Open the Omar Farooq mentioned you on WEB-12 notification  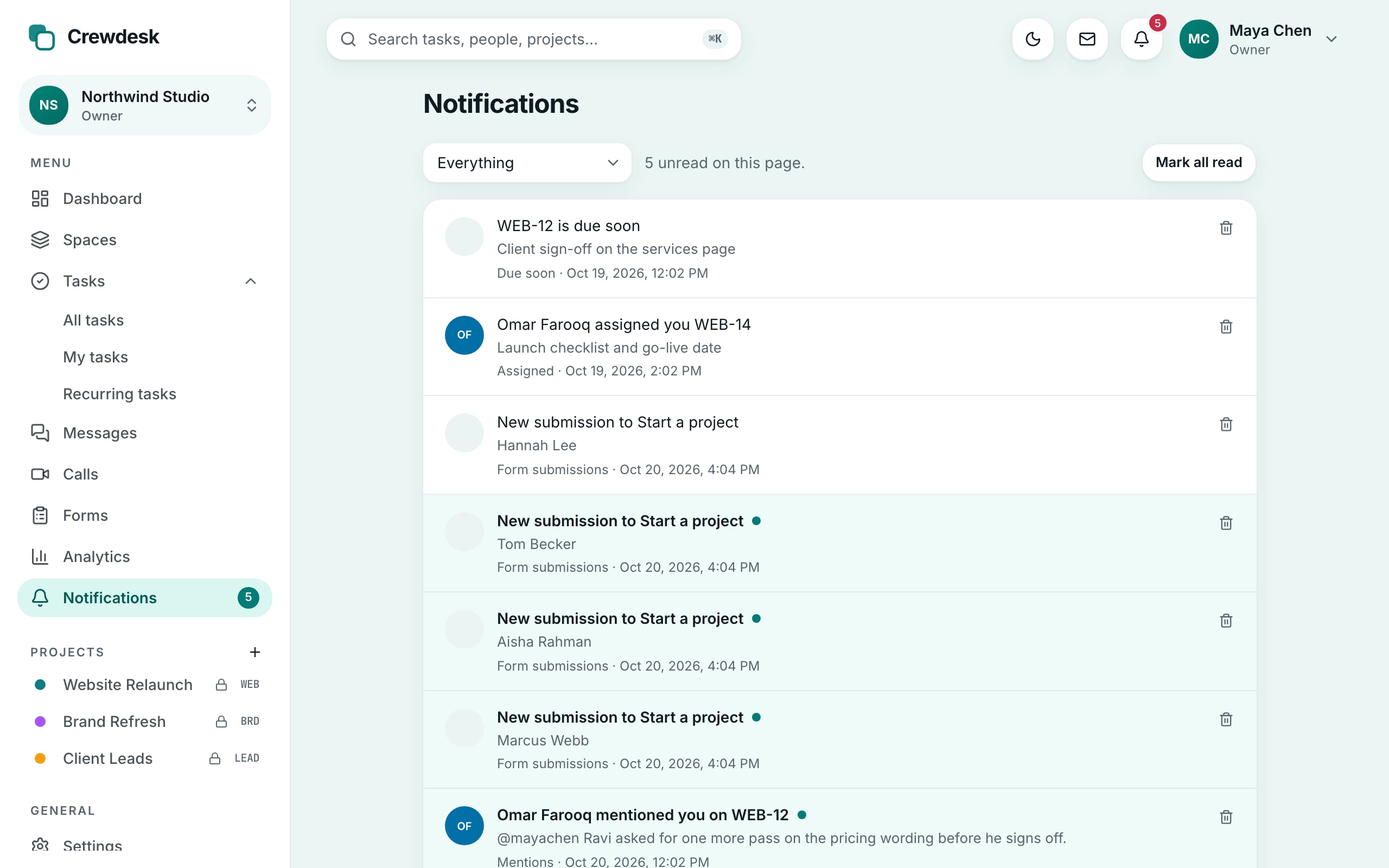(840, 828)
